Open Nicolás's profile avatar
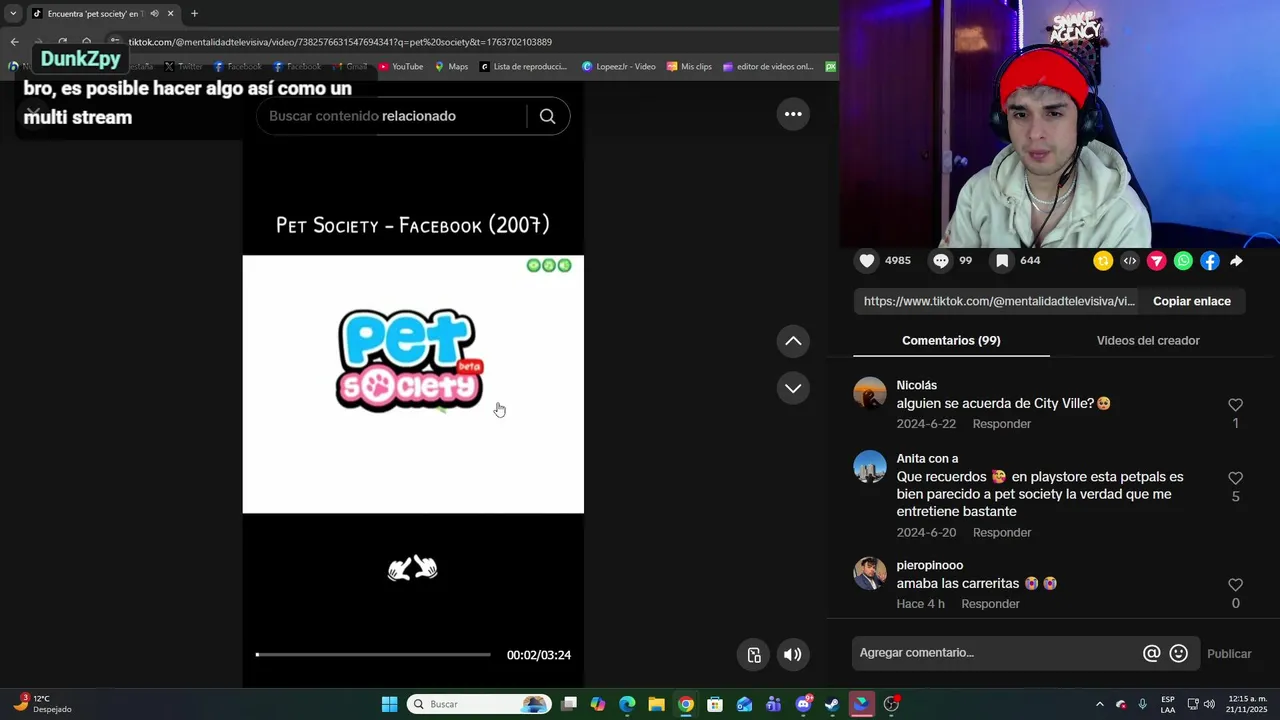 870,393
